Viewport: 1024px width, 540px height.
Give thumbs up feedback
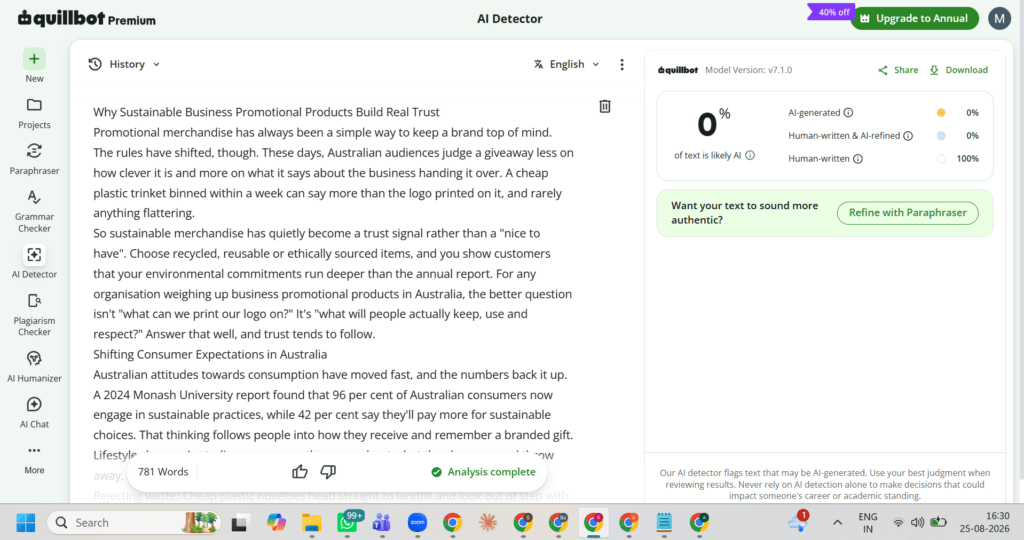click(300, 471)
